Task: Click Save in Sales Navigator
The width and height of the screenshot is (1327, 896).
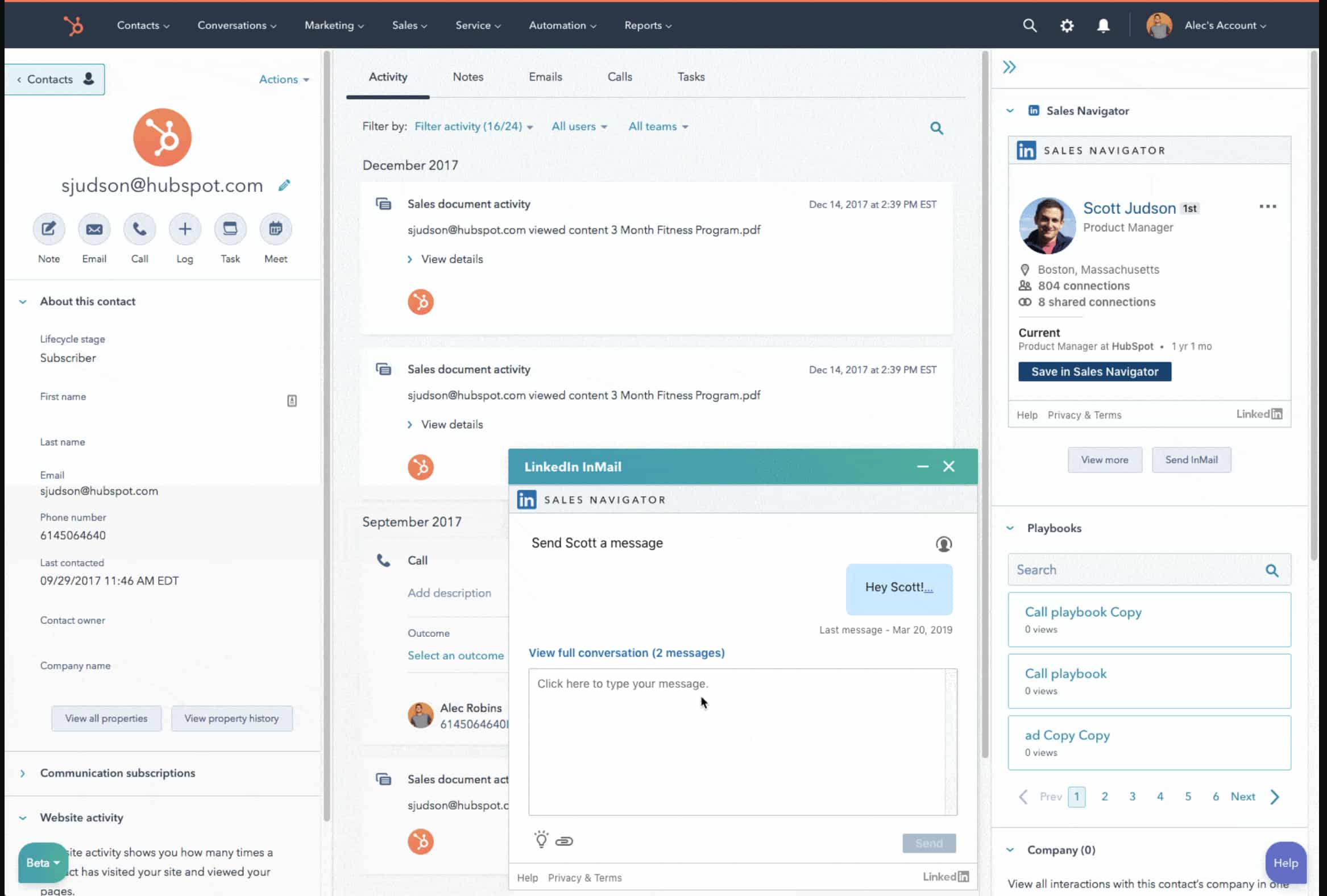Action: tap(1094, 371)
